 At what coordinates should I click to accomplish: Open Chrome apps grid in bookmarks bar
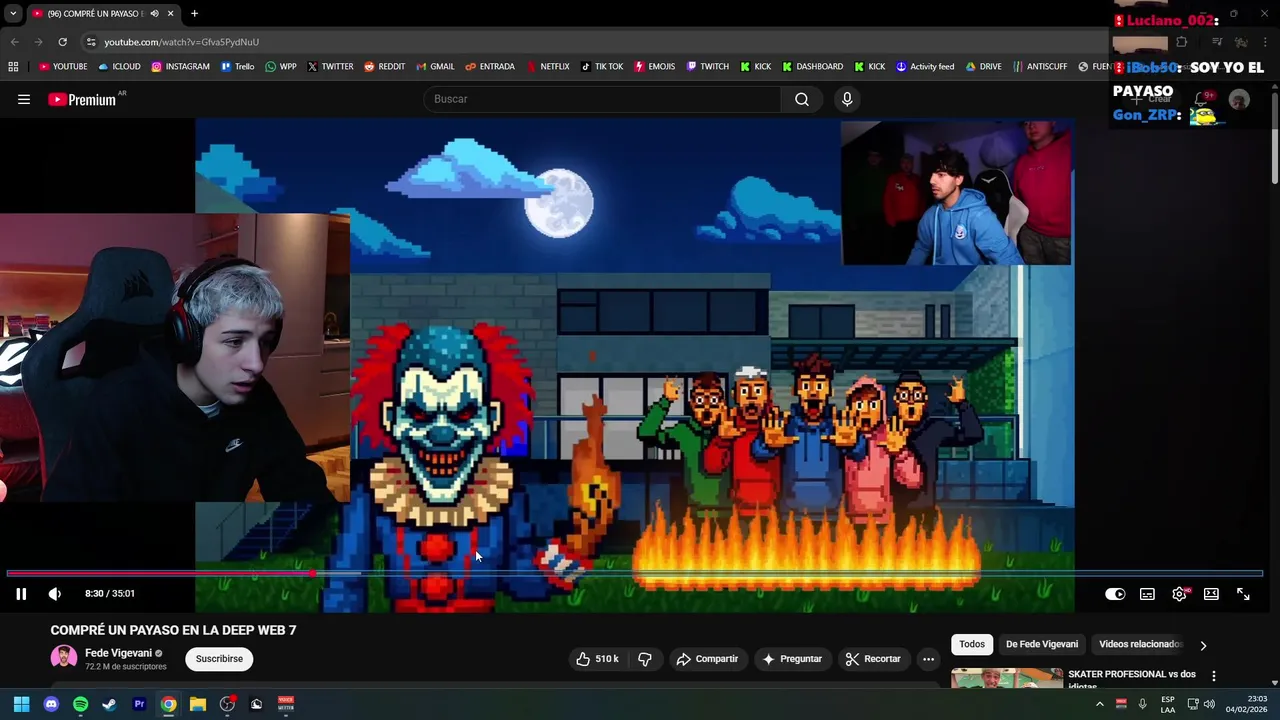(x=13, y=67)
